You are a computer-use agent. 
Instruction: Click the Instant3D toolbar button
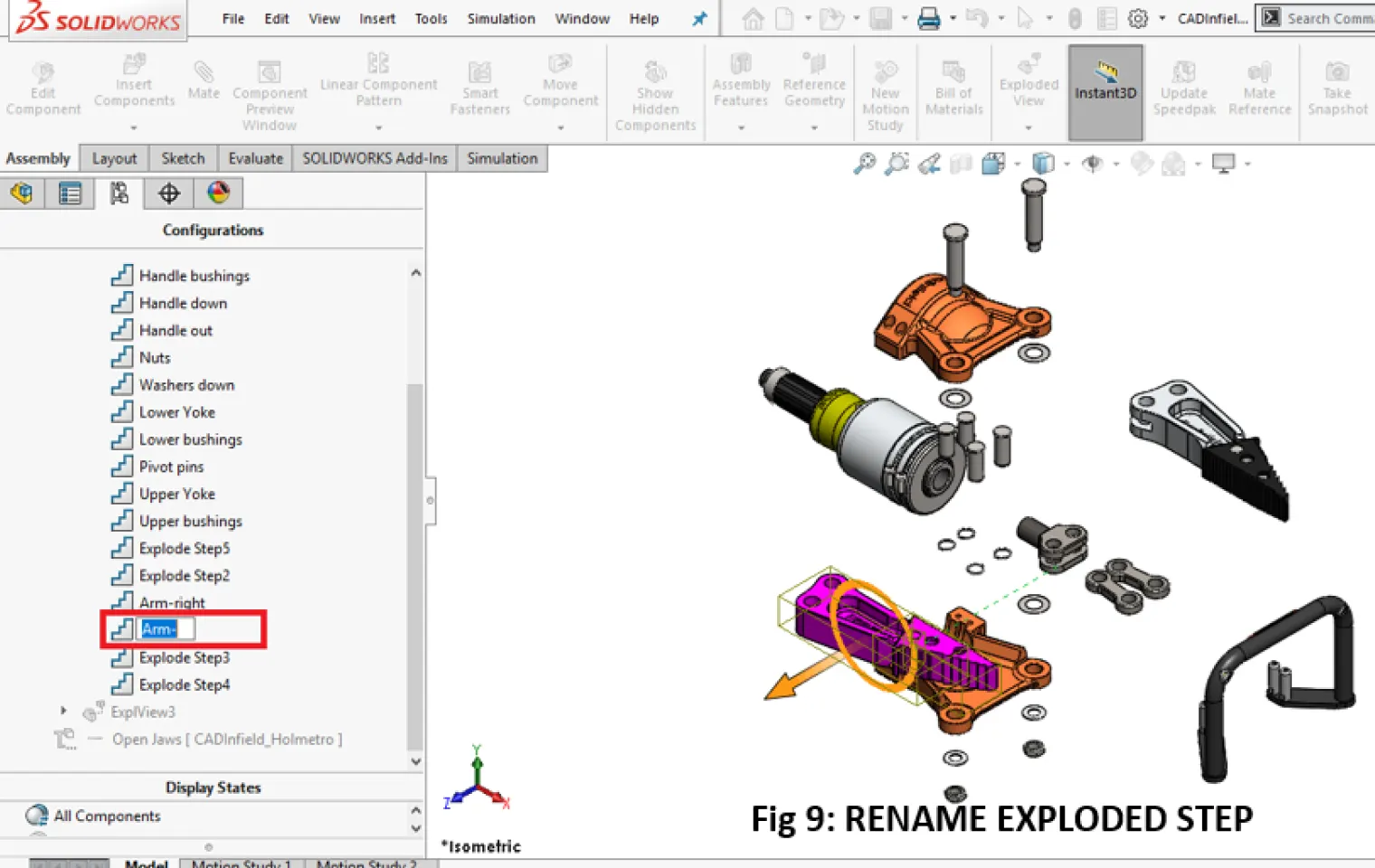click(1105, 92)
